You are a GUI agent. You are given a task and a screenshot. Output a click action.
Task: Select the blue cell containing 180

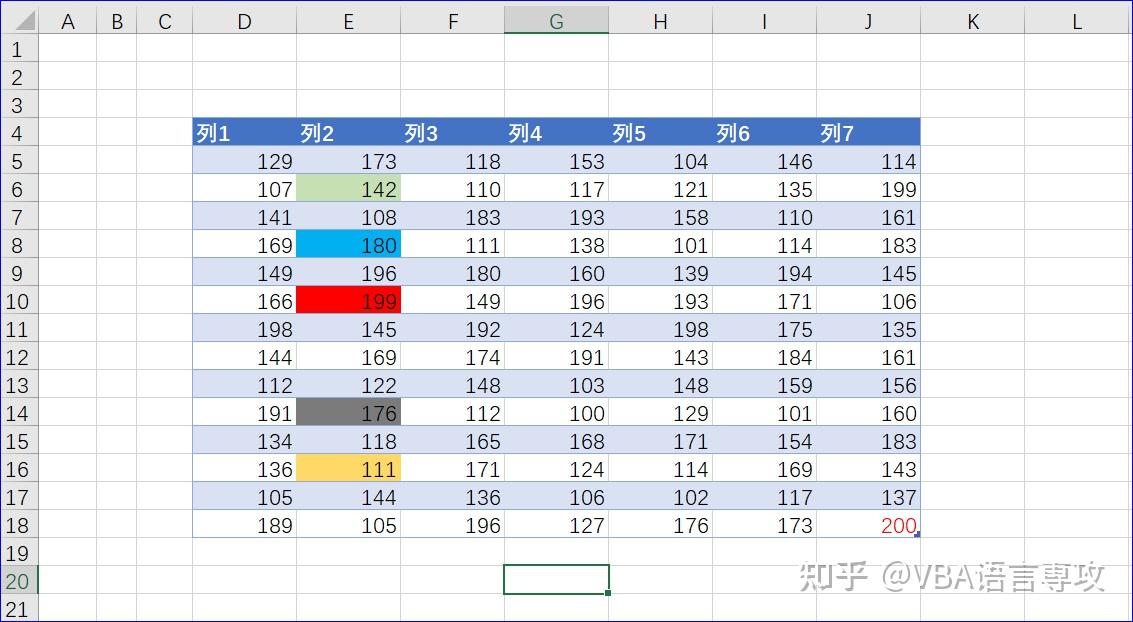pos(348,245)
